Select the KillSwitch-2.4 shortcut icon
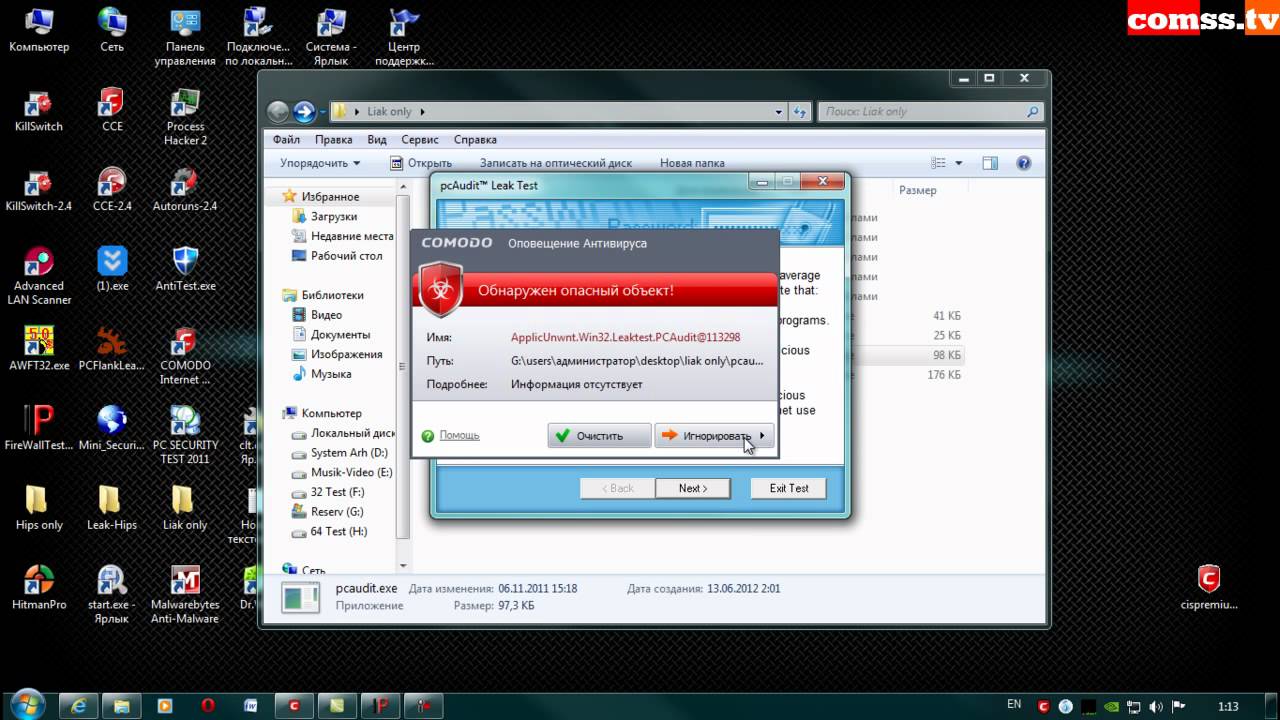 pyautogui.click(x=38, y=190)
